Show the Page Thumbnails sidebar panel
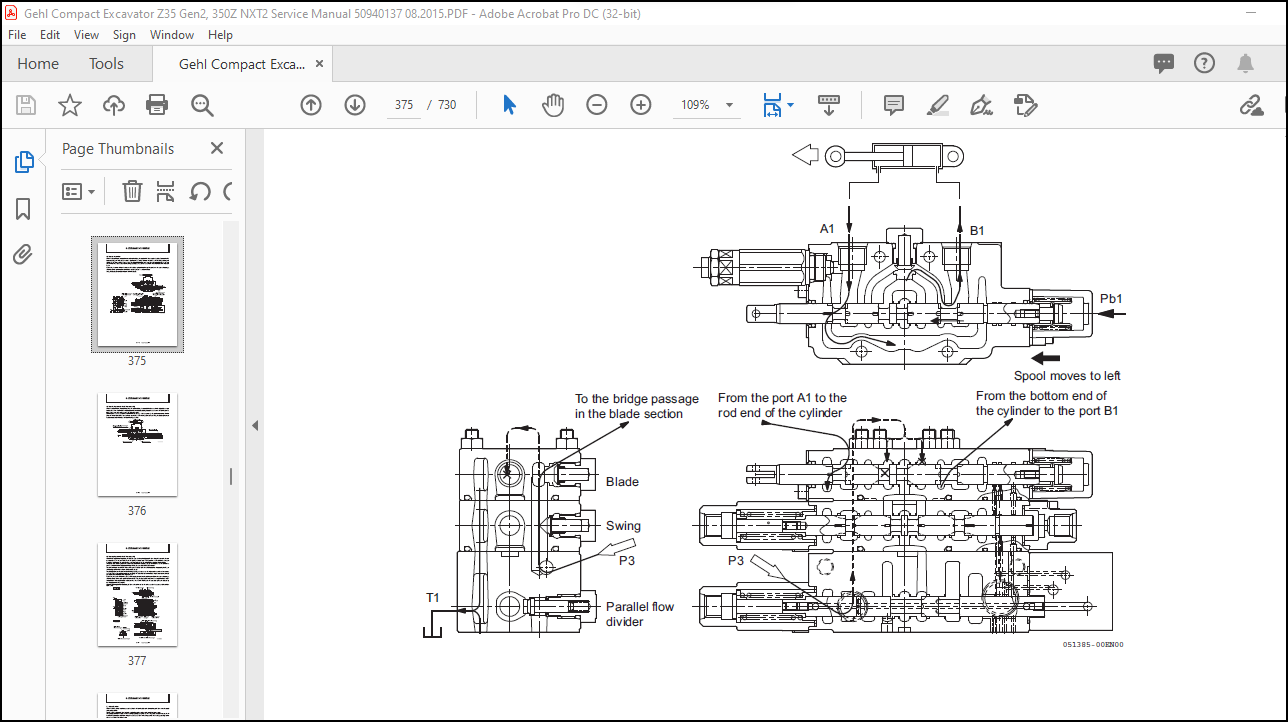This screenshot has width=1288, height=722. coord(23,162)
